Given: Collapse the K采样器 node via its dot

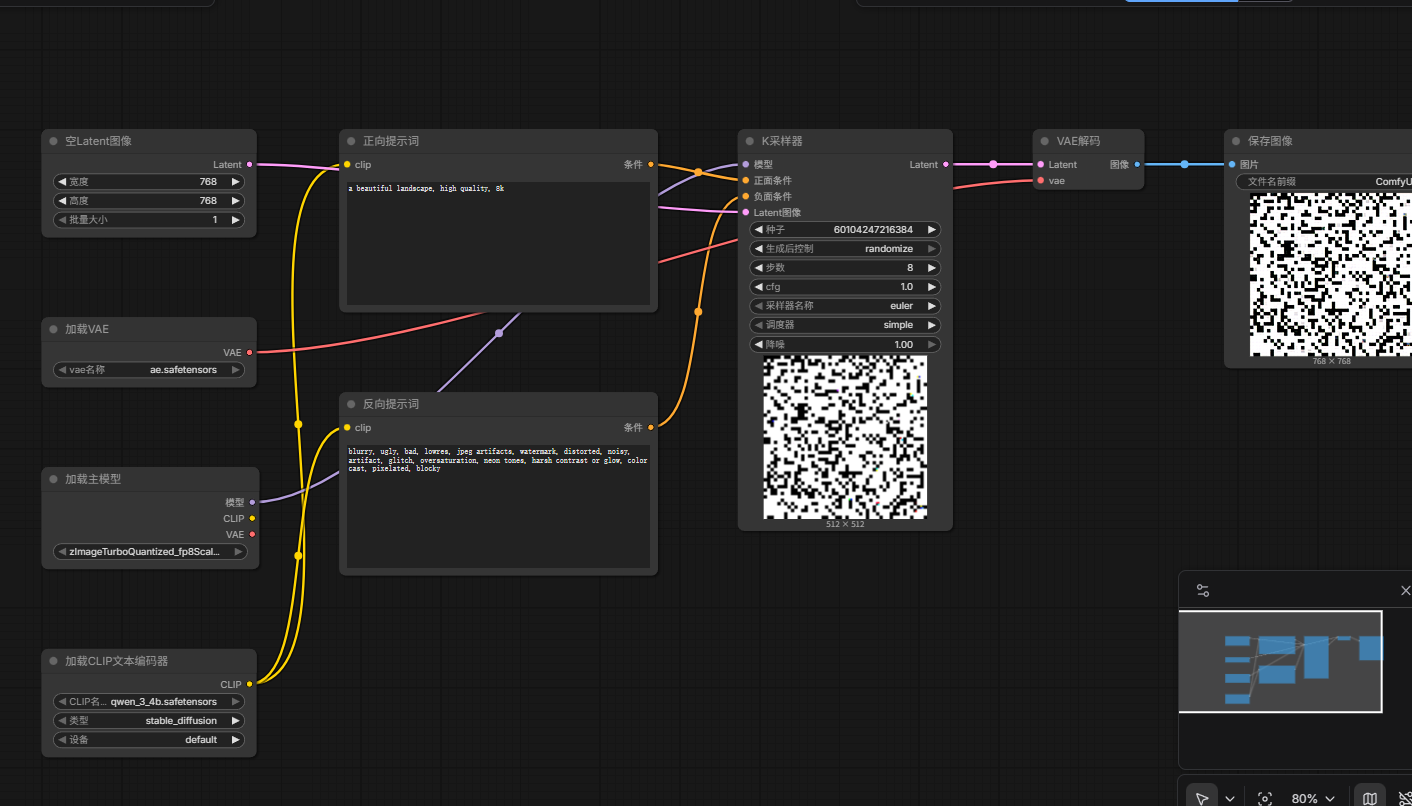Looking at the screenshot, I should point(750,141).
